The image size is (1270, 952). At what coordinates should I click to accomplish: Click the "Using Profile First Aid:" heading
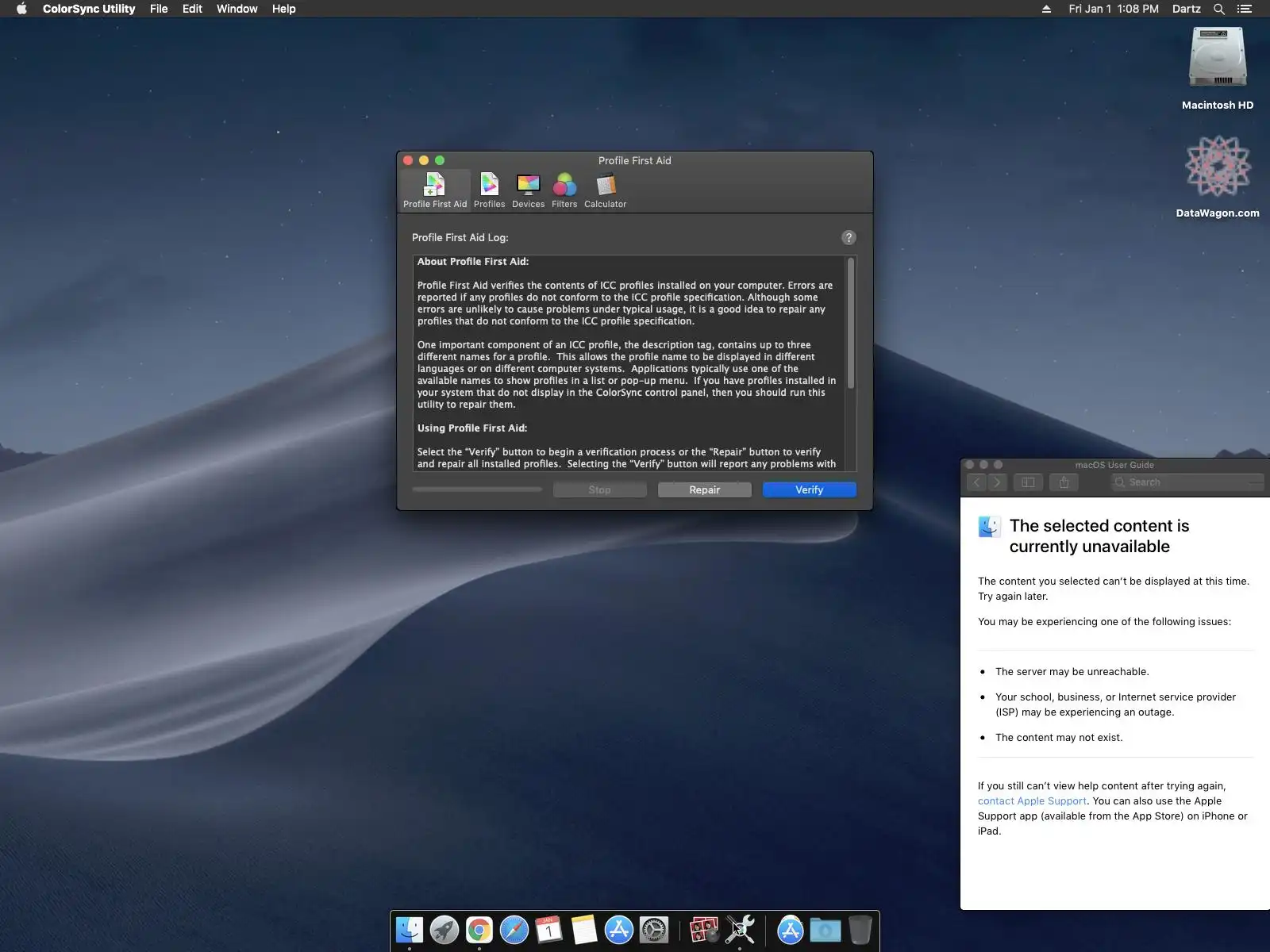click(x=472, y=428)
